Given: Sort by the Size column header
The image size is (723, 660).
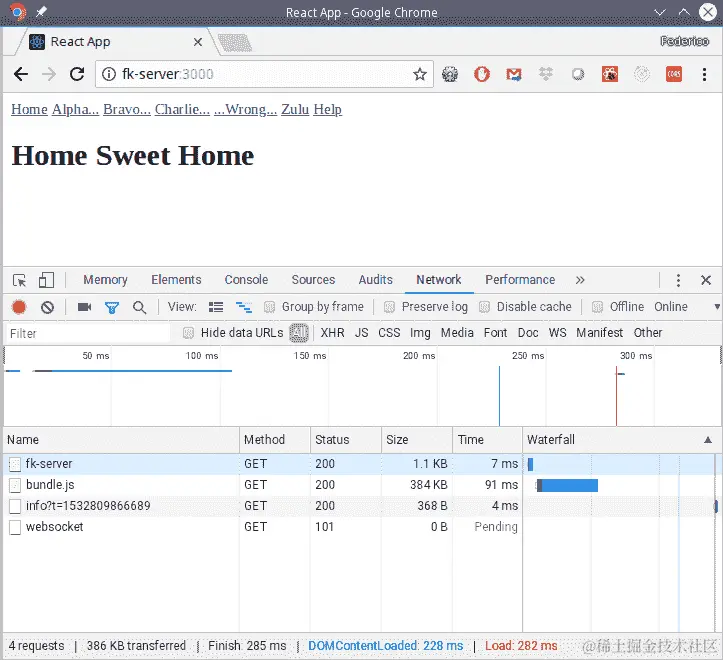Looking at the screenshot, I should (417, 440).
